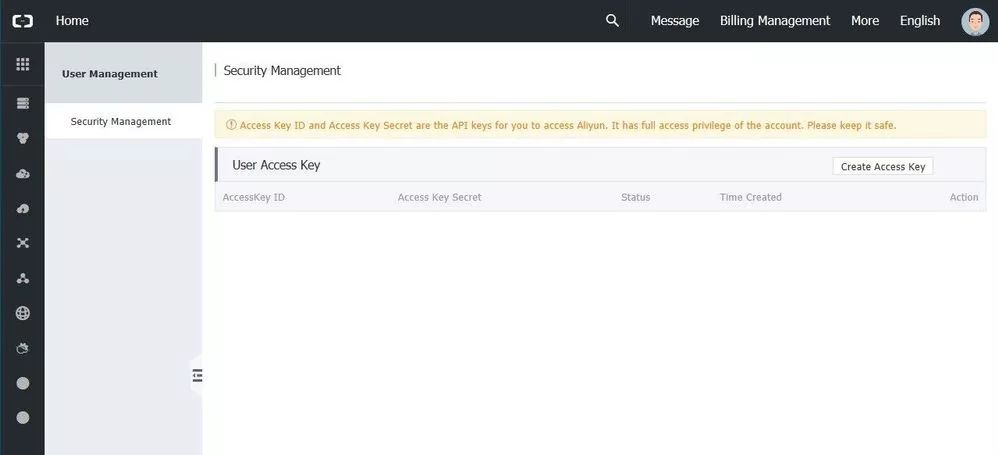Viewport: 998px width, 455px height.
Task: Go to the Home menu item
Action: click(x=72, y=21)
